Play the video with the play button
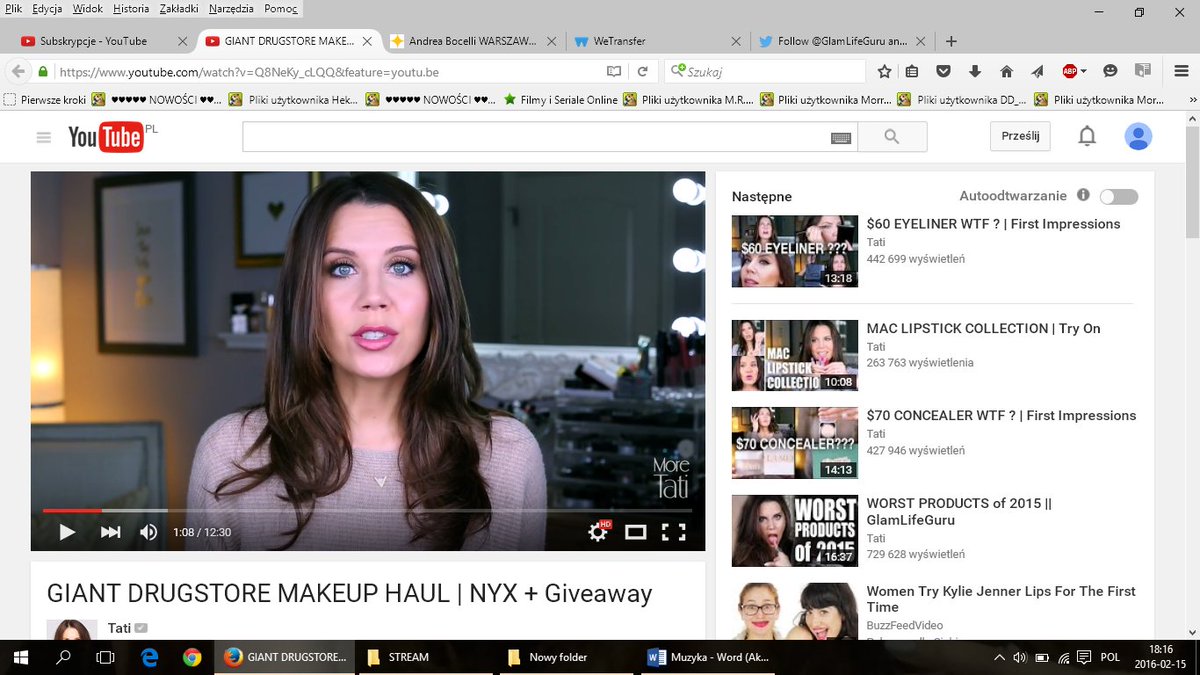Image resolution: width=1200 pixels, height=675 pixels. (67, 532)
